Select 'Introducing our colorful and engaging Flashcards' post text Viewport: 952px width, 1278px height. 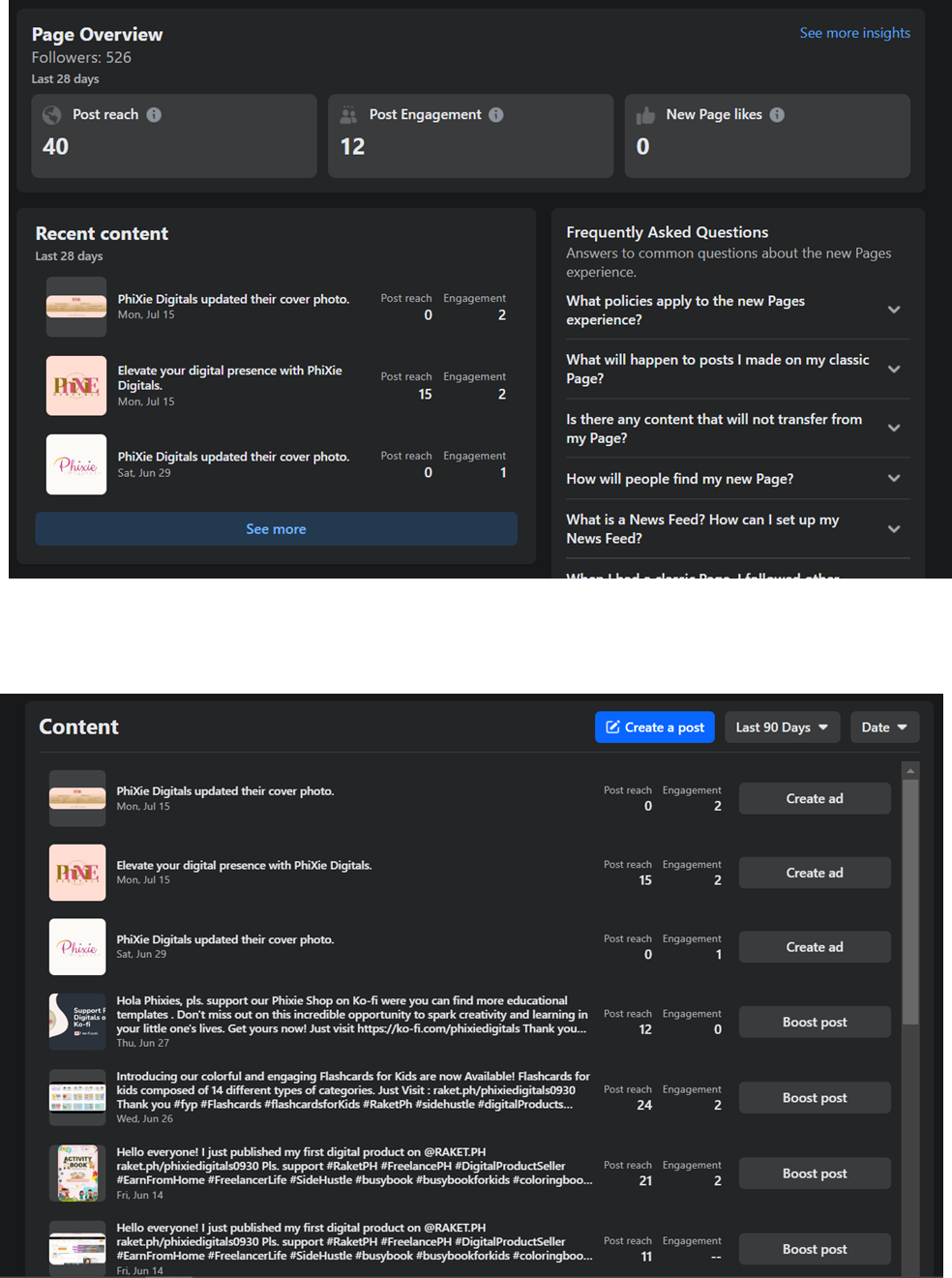point(353,1090)
